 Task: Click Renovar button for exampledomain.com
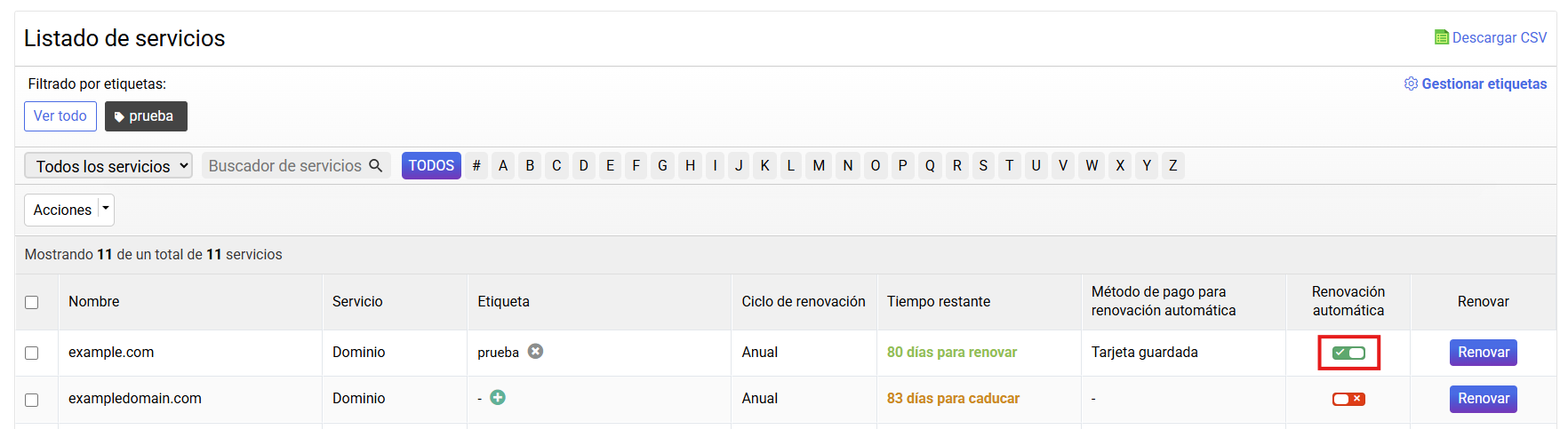point(1483,399)
